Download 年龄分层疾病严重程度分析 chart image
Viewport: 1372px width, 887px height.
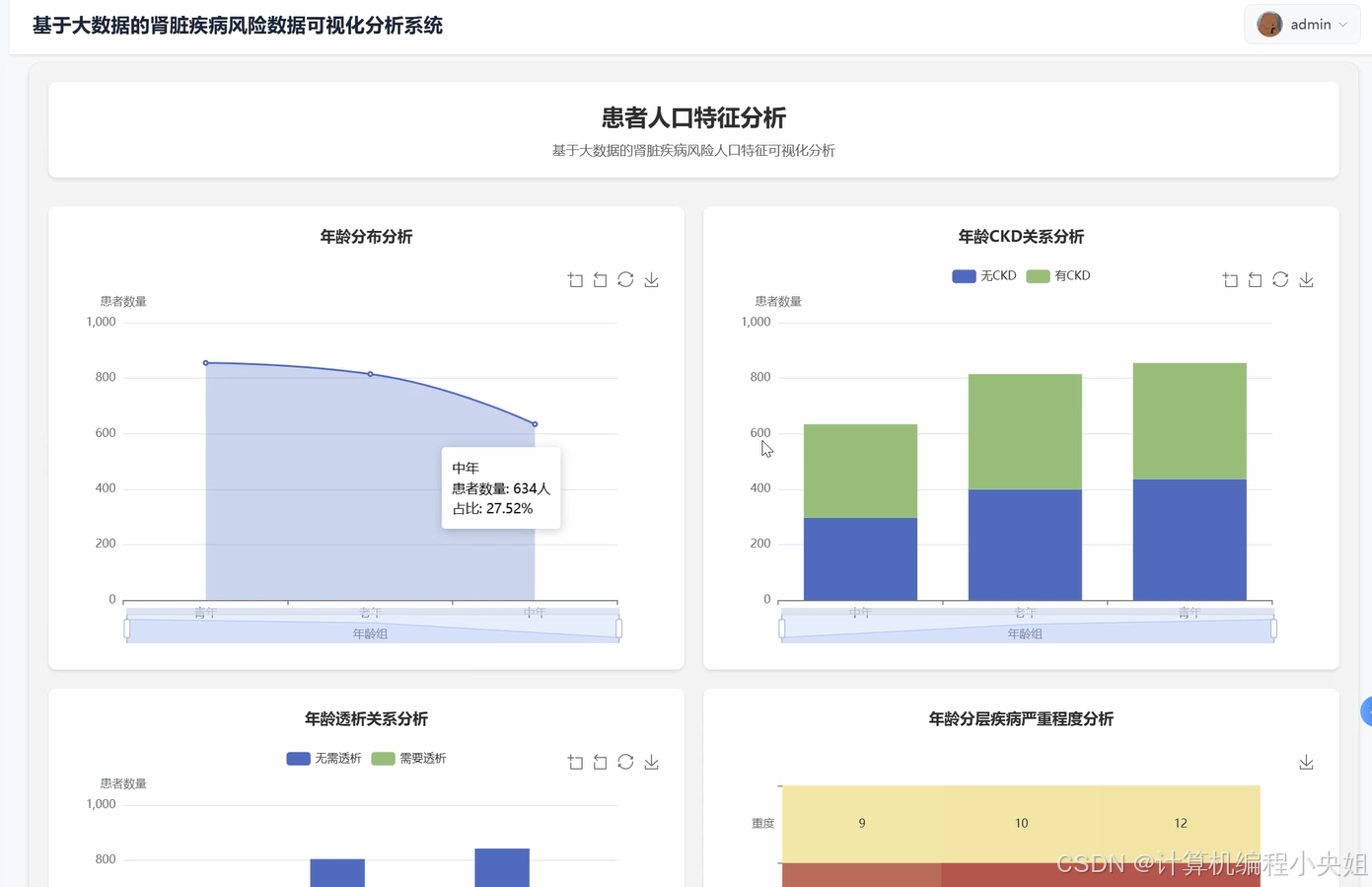(x=1306, y=762)
